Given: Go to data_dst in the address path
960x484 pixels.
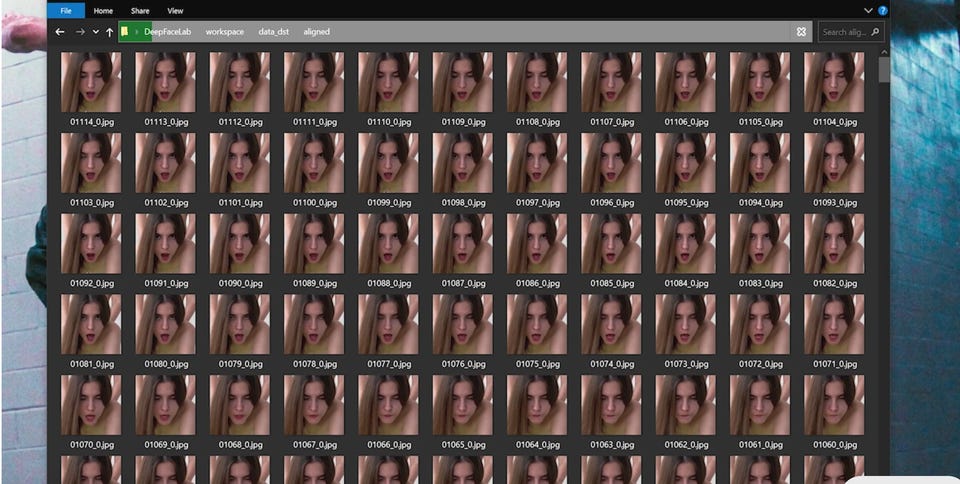Looking at the screenshot, I should (x=274, y=32).
